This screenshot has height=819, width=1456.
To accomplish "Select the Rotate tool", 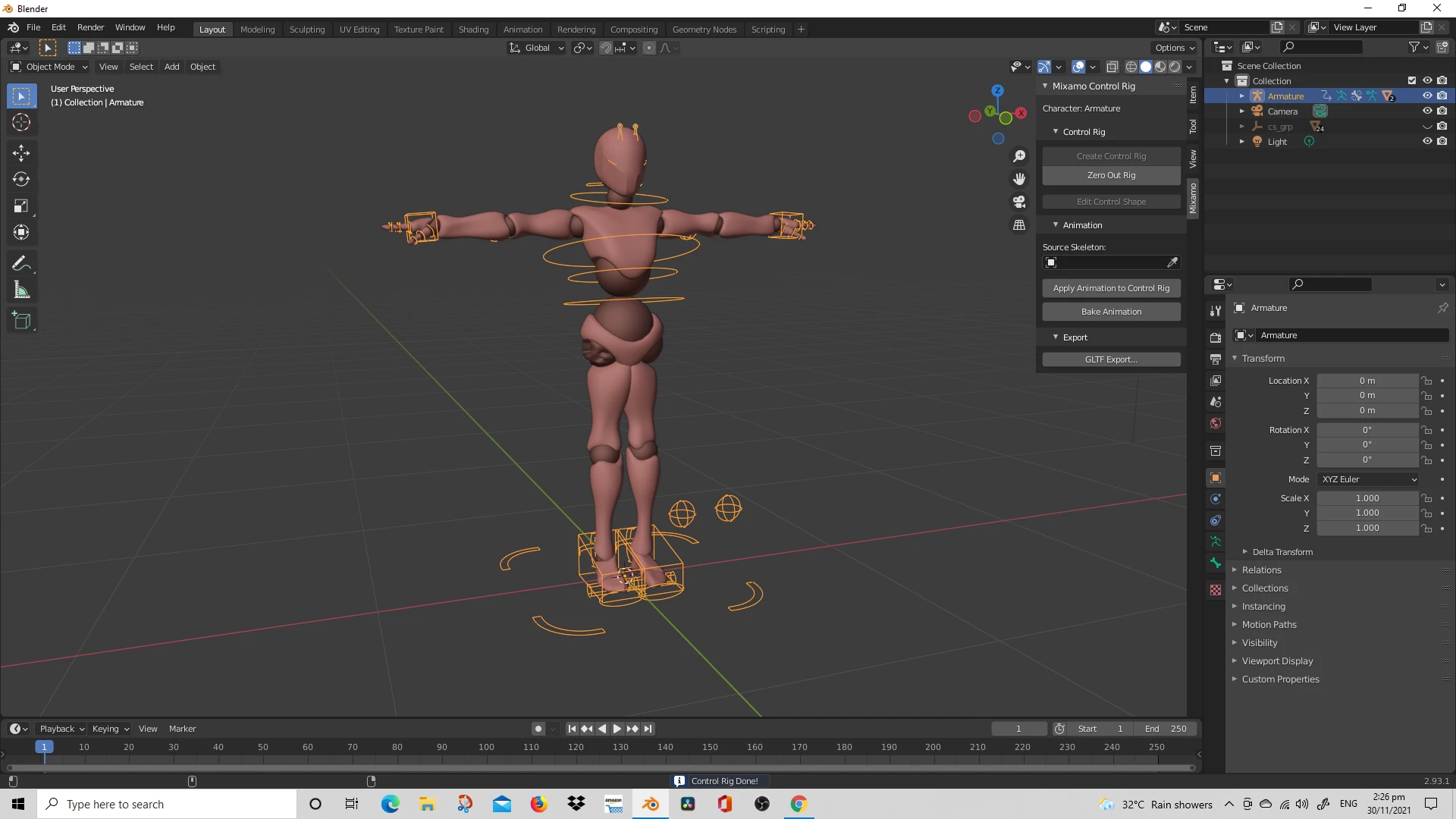I will 21,180.
